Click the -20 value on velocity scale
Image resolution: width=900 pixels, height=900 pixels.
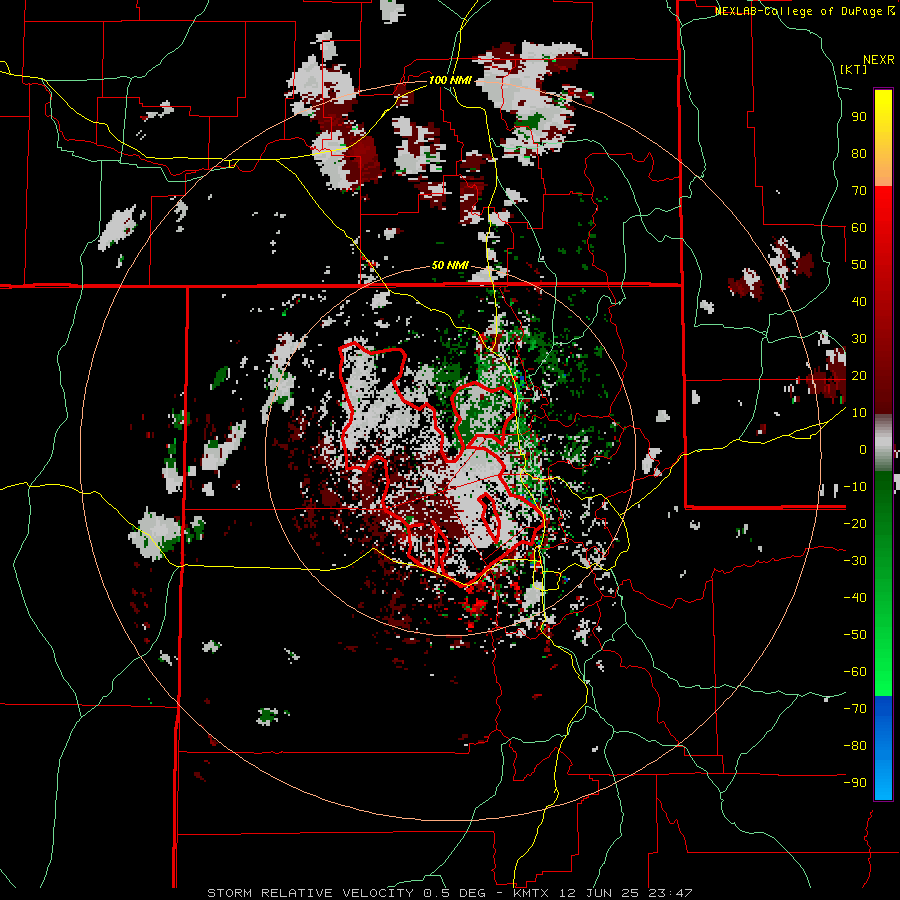click(855, 523)
